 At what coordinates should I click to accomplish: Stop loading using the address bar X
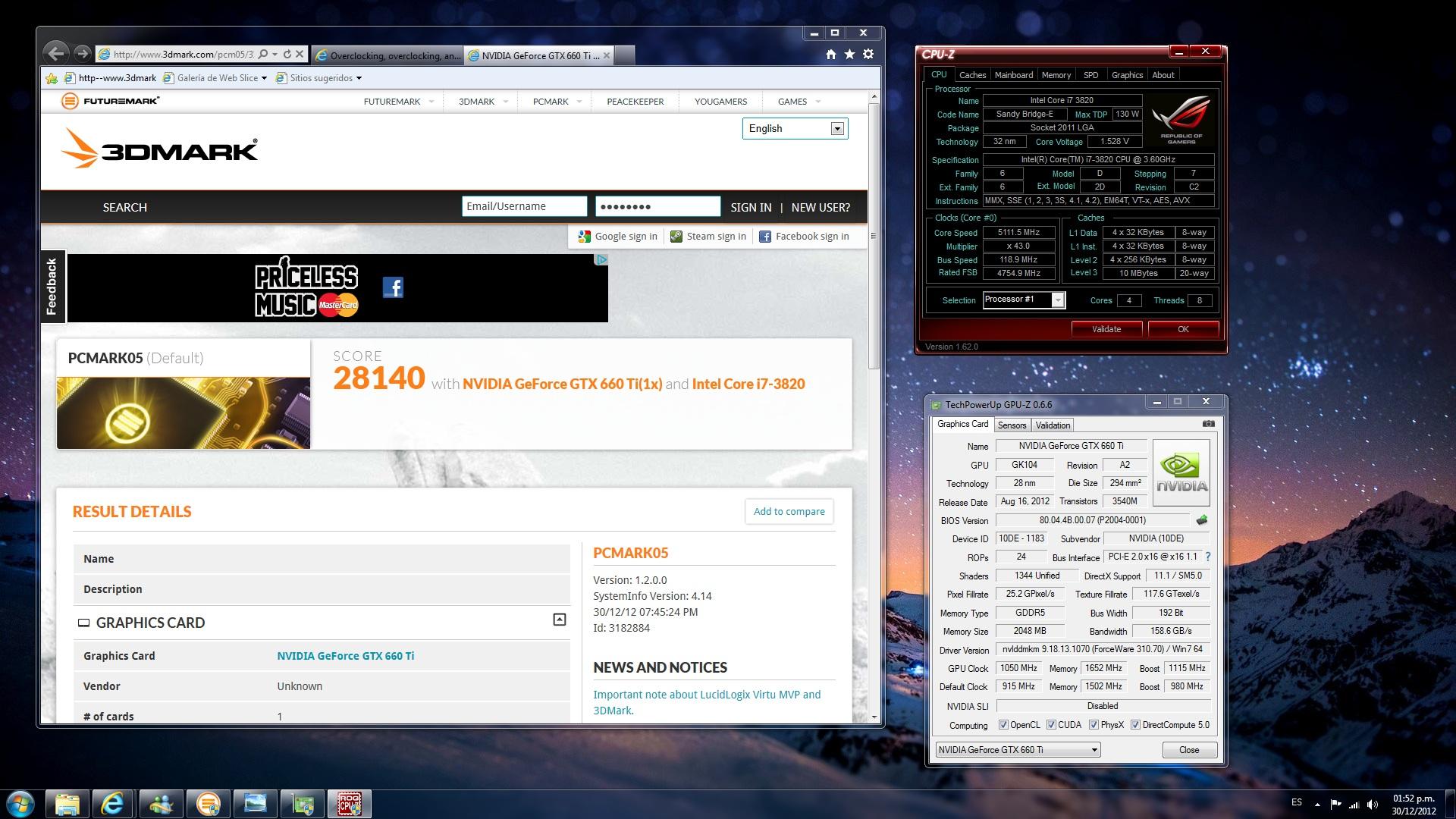point(300,55)
